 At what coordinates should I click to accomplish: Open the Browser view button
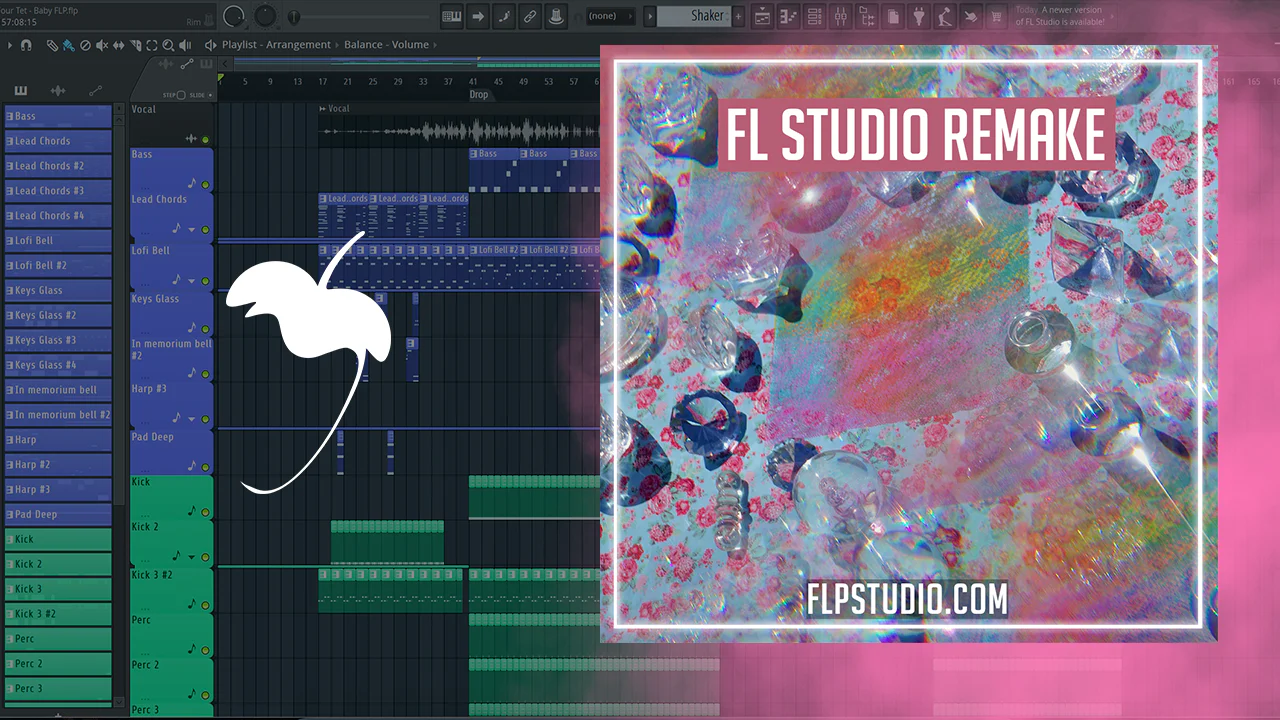867,16
